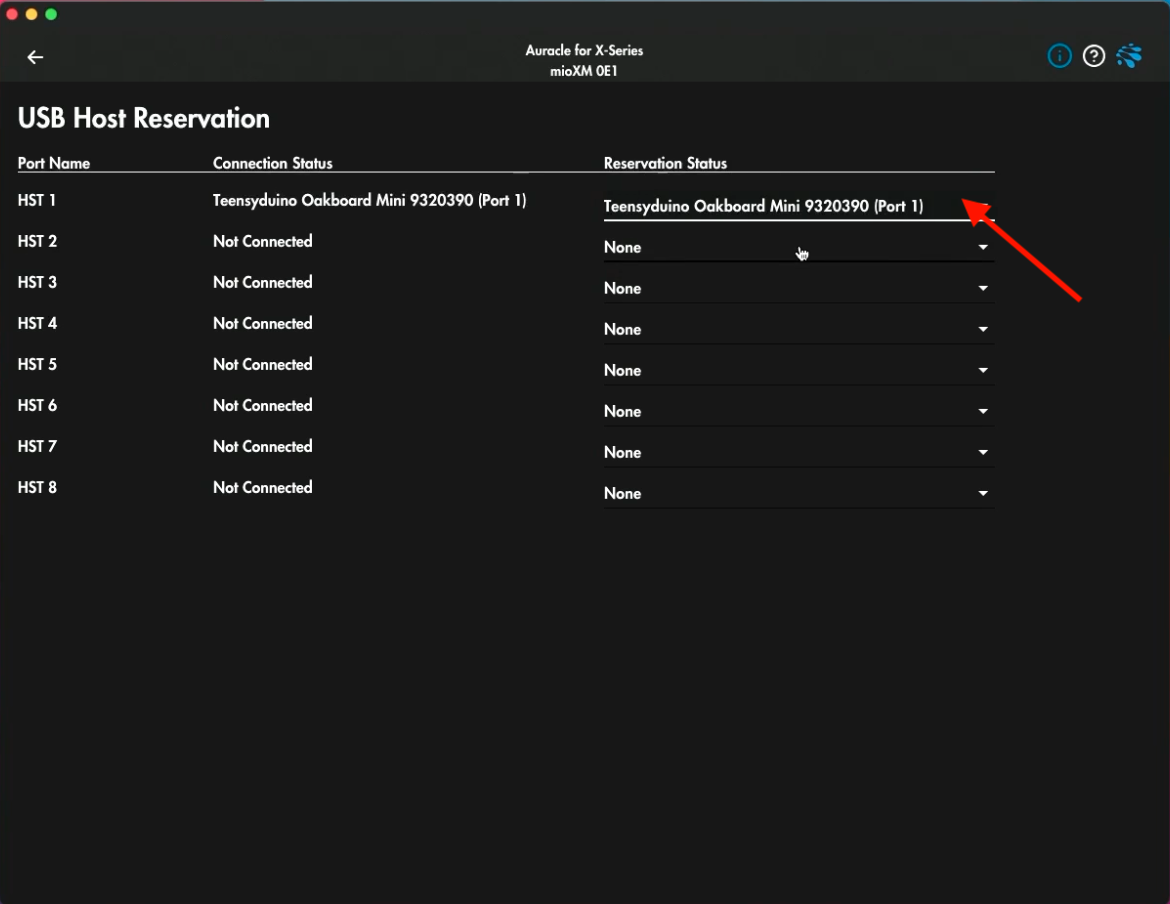
Task: Click the Auracle for X-Series title
Action: tap(584, 51)
